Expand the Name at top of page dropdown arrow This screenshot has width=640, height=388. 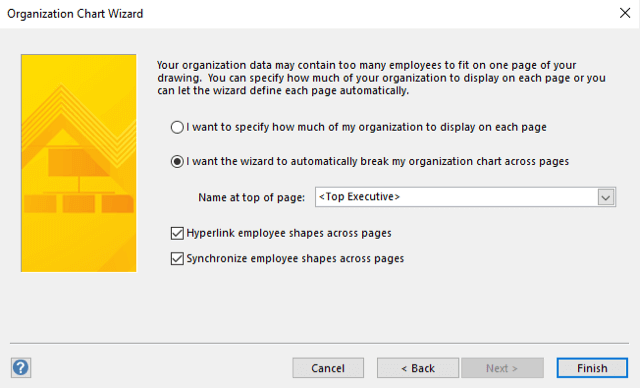click(x=606, y=197)
